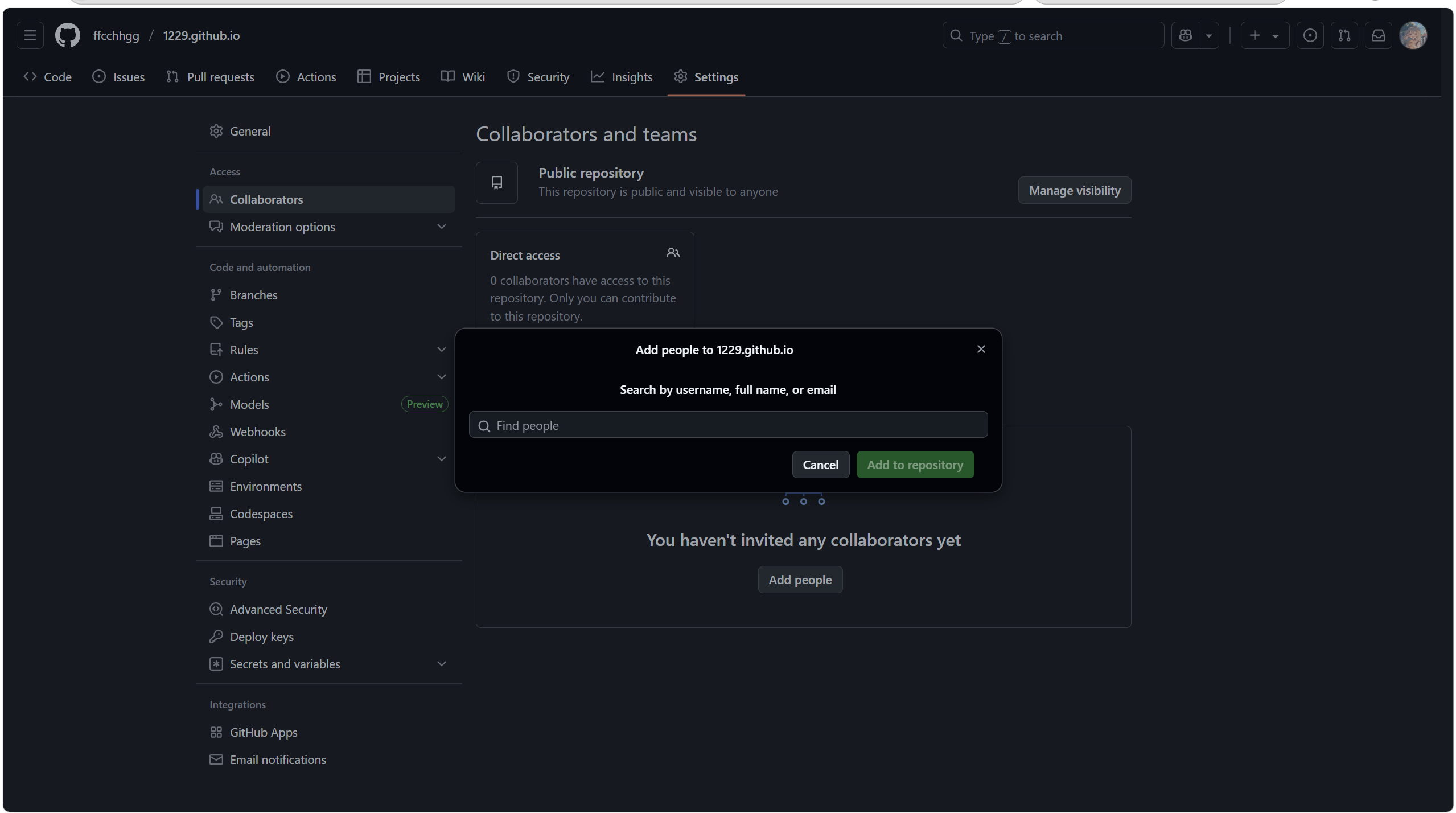Close the Add people dialog
Image resolution: width=1456 pixels, height=813 pixels.
(x=981, y=349)
